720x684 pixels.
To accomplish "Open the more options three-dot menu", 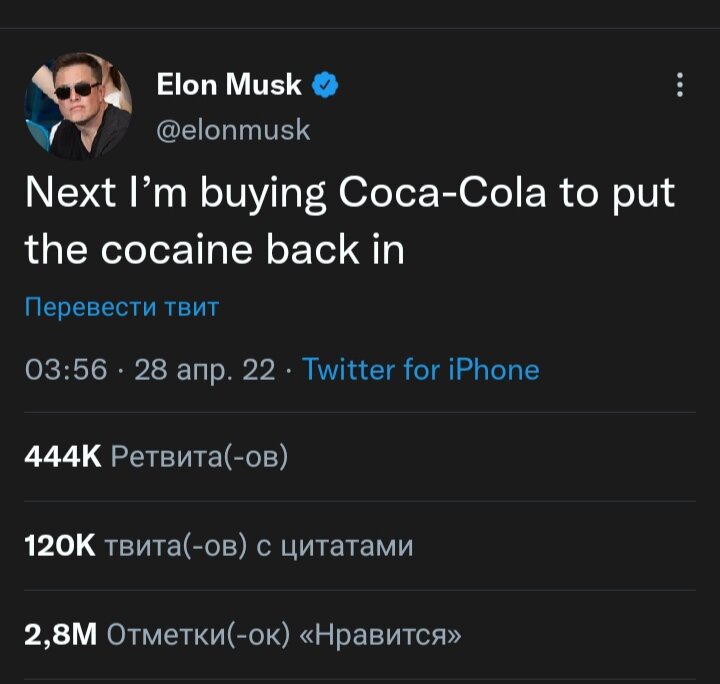I will pyautogui.click(x=680, y=86).
